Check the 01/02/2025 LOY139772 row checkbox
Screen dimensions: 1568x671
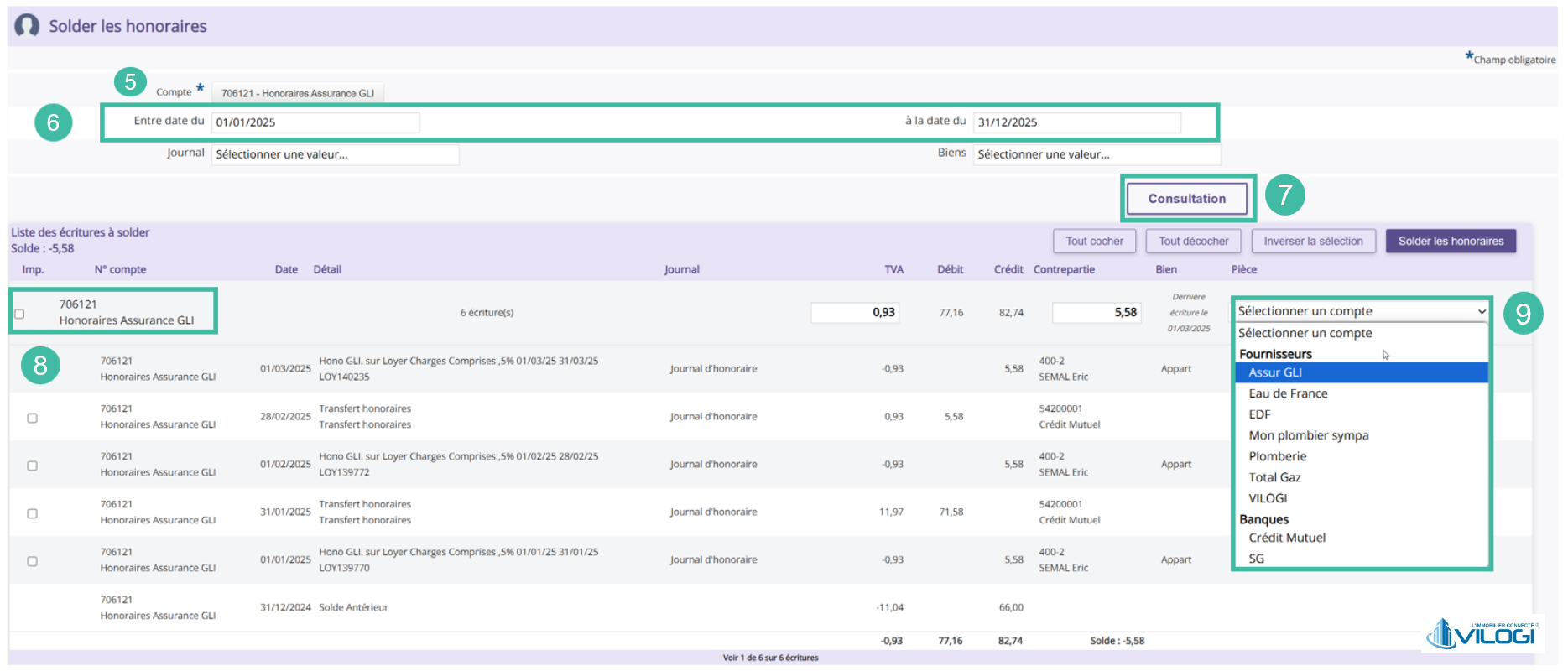32,466
